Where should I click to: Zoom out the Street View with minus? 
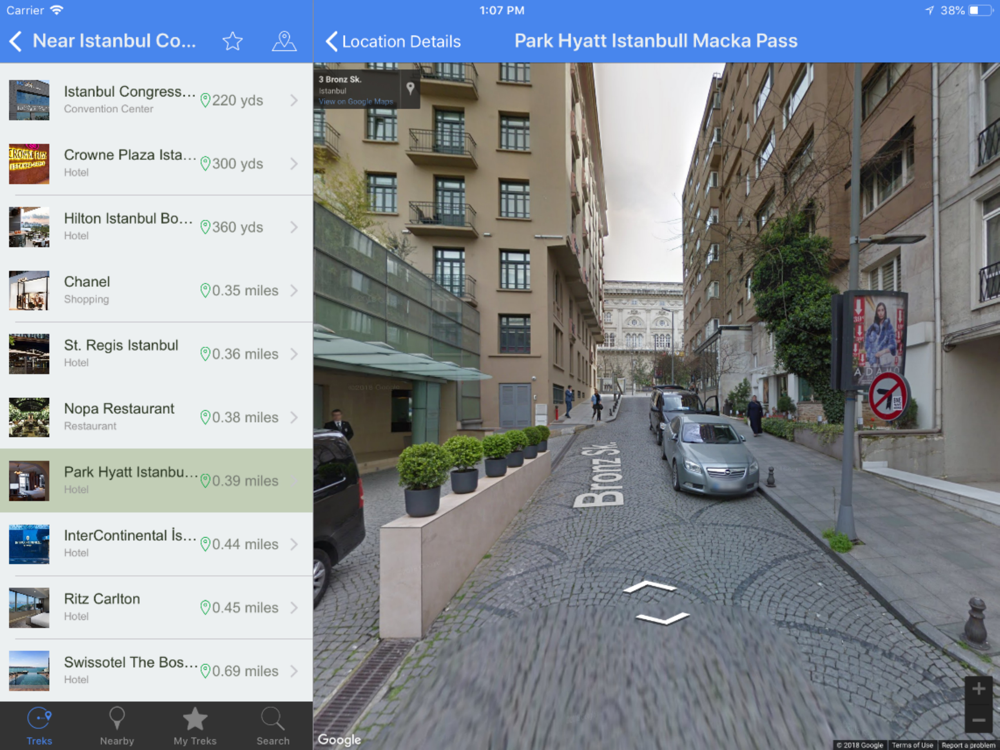tap(978, 721)
